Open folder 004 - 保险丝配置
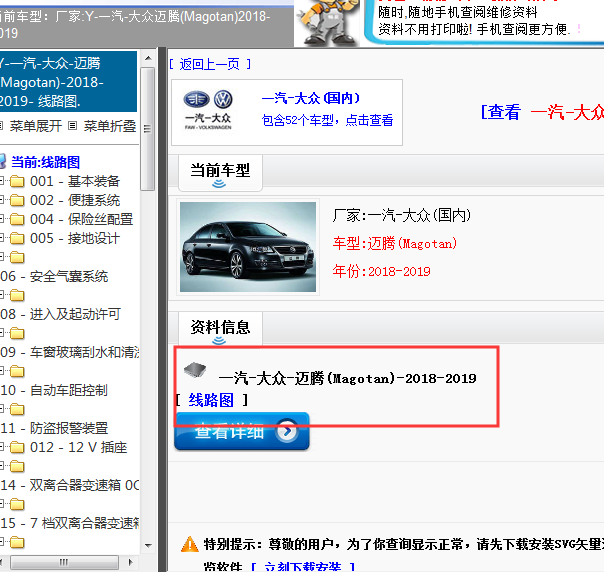Viewport: 604px width, 572px height. click(82, 219)
